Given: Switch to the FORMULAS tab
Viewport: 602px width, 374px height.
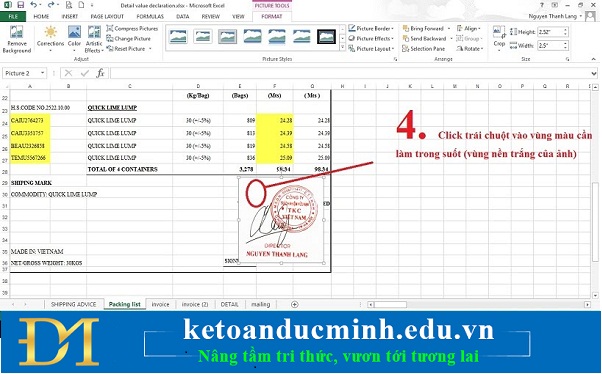Looking at the screenshot, I should tap(150, 17).
